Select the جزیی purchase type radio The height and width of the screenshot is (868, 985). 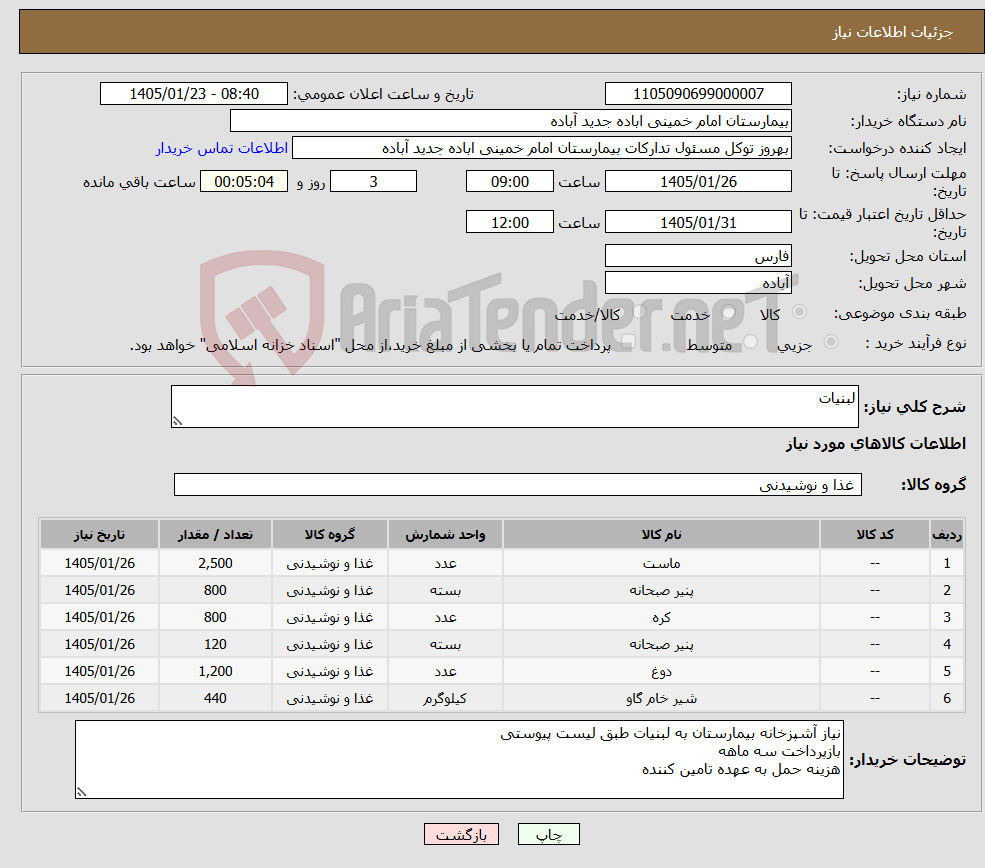click(830, 342)
